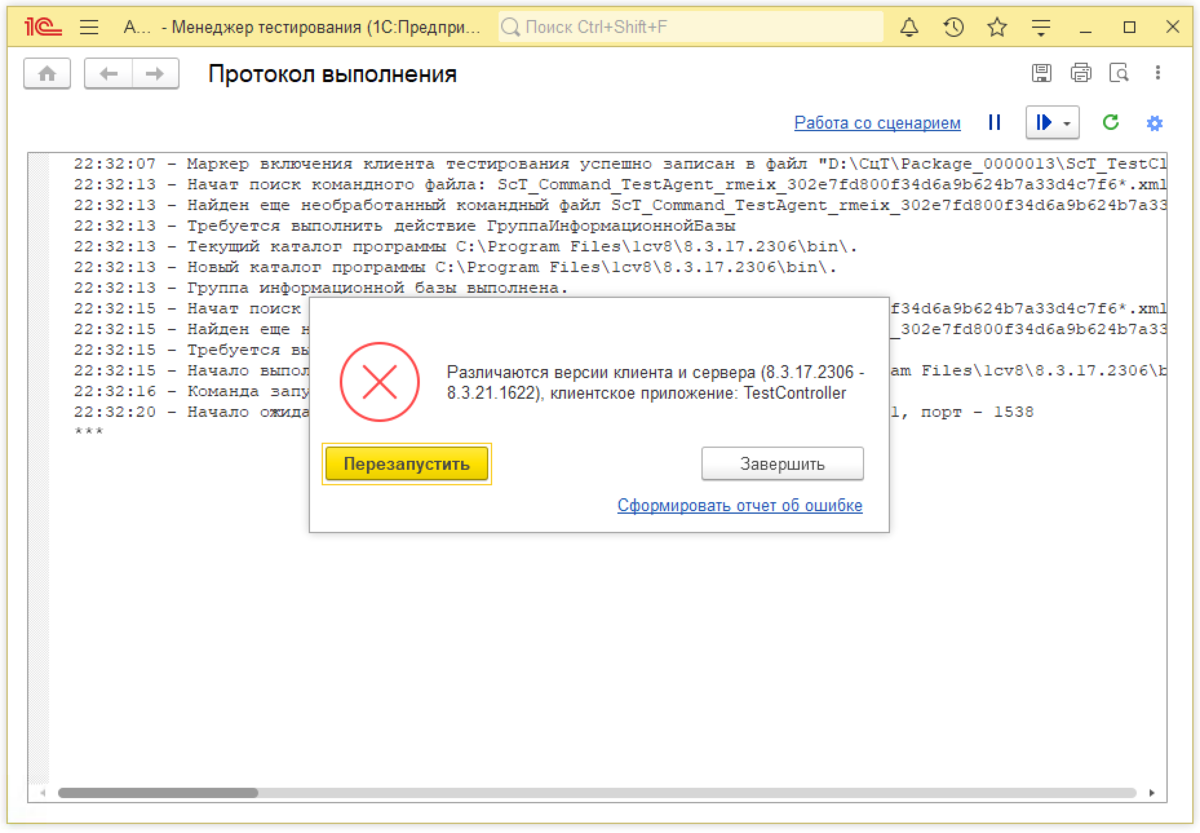
Task: Open the history clock icon
Action: pyautogui.click(x=954, y=28)
